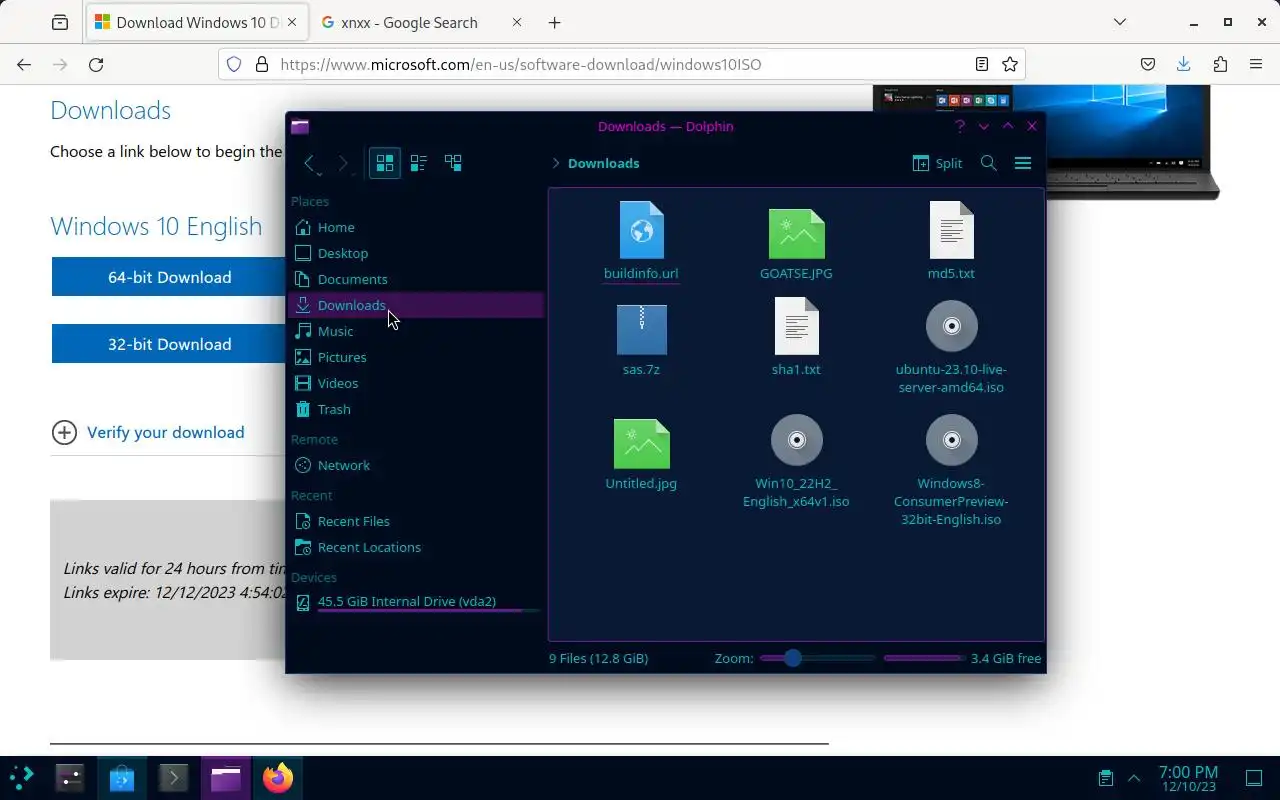Screen dimensions: 1280x800
Task: Open Firefox application menu
Action: [x=1256, y=64]
